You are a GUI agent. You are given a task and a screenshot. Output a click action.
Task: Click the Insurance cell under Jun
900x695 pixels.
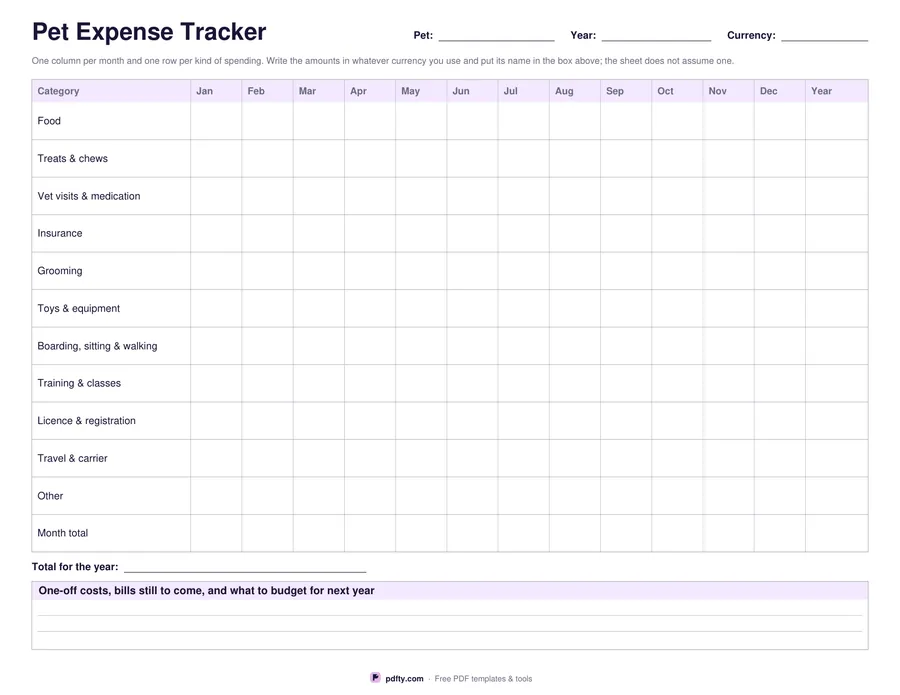point(472,233)
